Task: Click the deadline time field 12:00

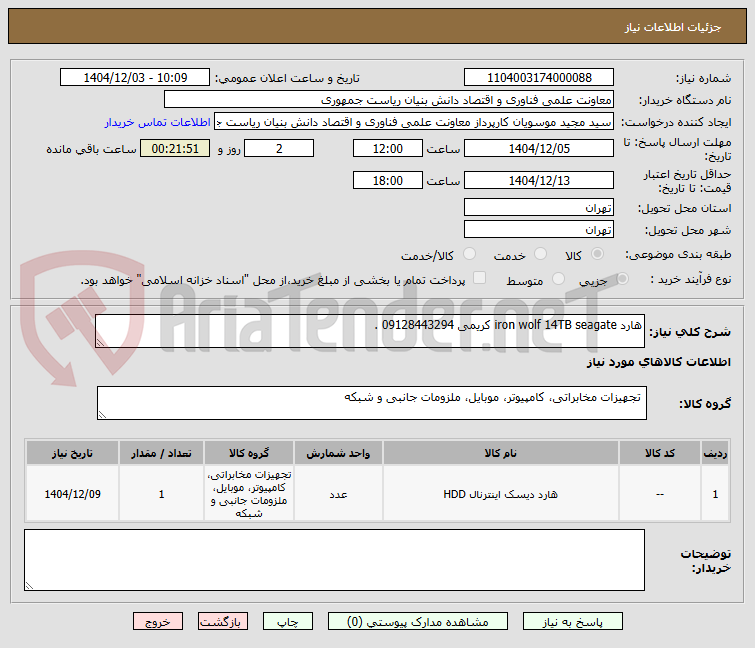Action: pos(388,148)
